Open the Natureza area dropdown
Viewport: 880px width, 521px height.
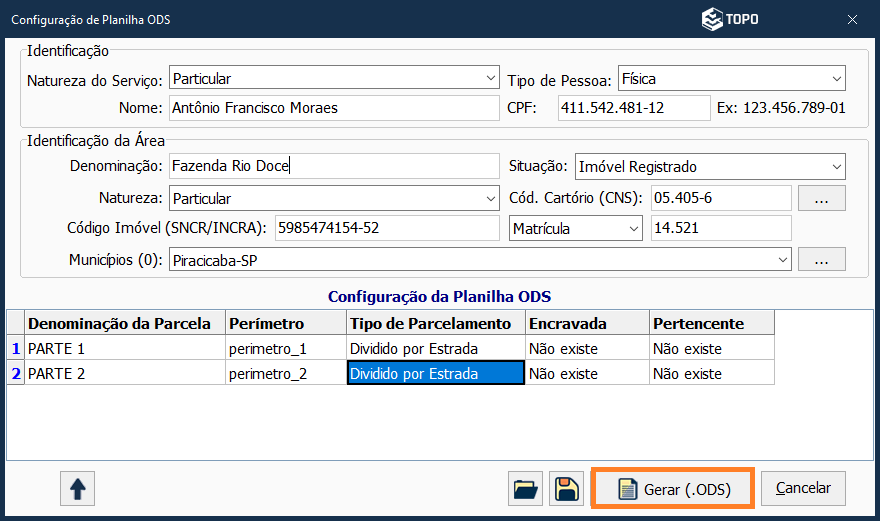tap(490, 198)
